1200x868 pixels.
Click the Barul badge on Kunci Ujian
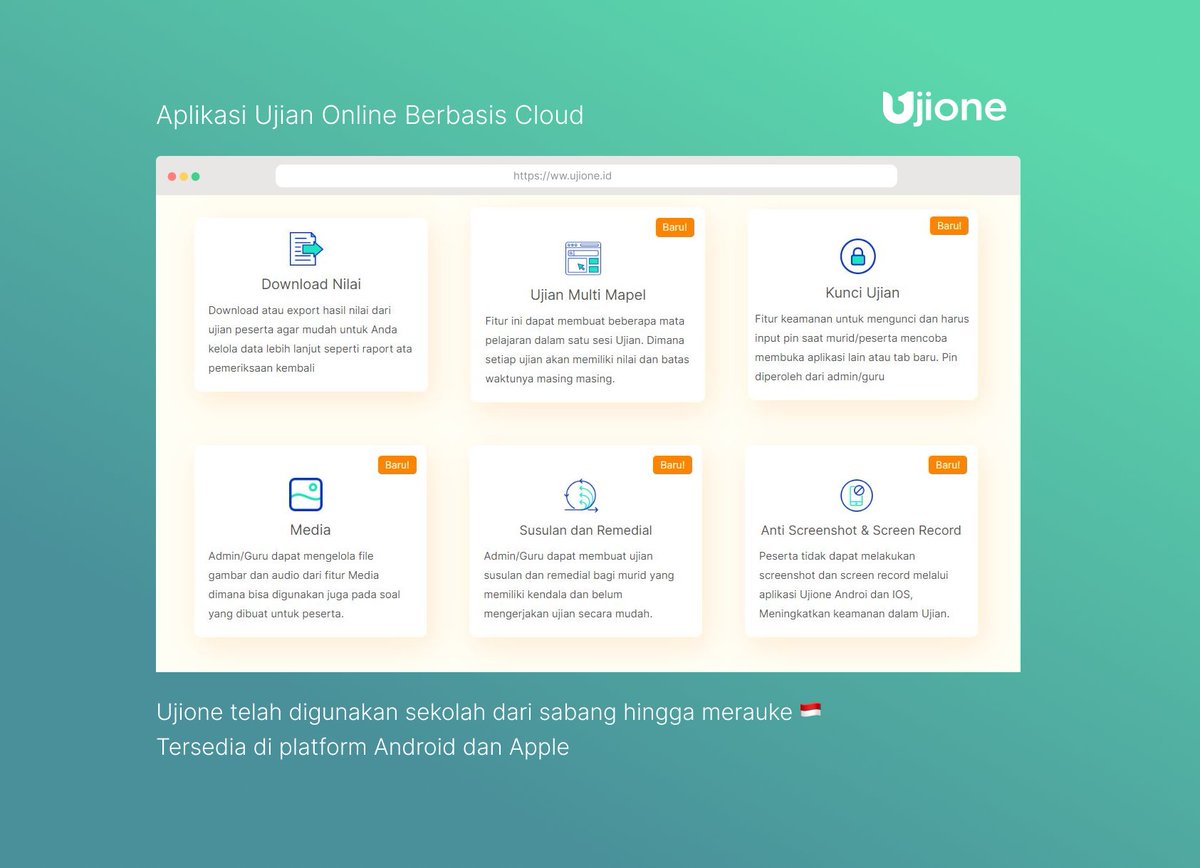point(948,226)
